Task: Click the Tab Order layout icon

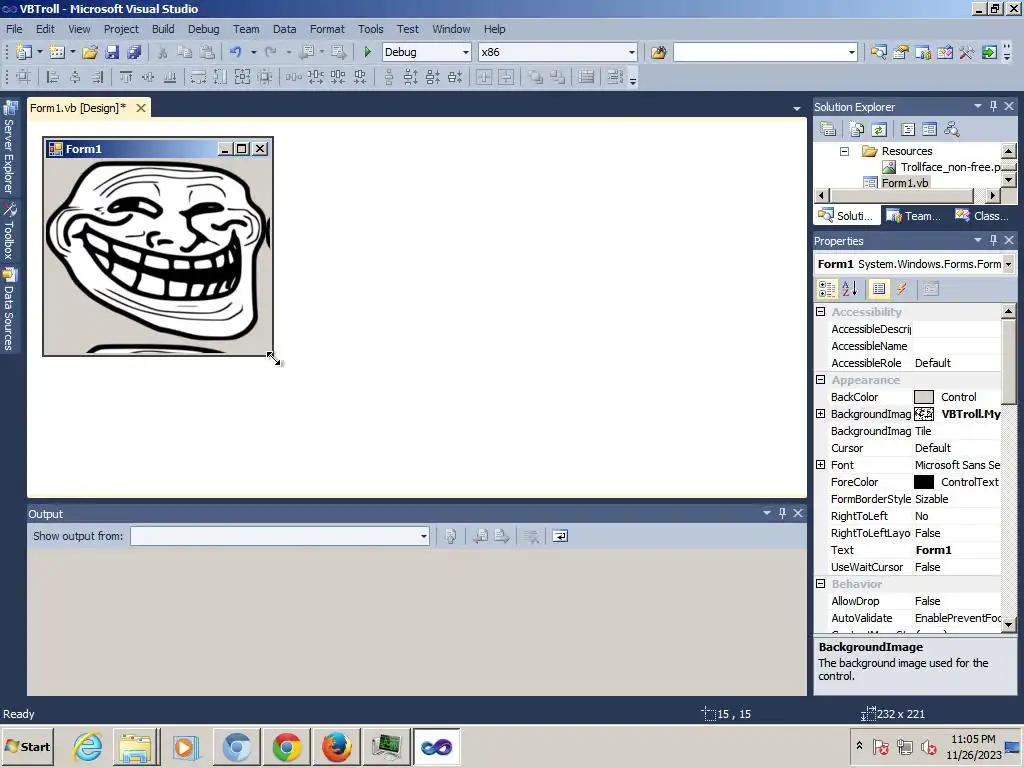Action: pos(615,77)
